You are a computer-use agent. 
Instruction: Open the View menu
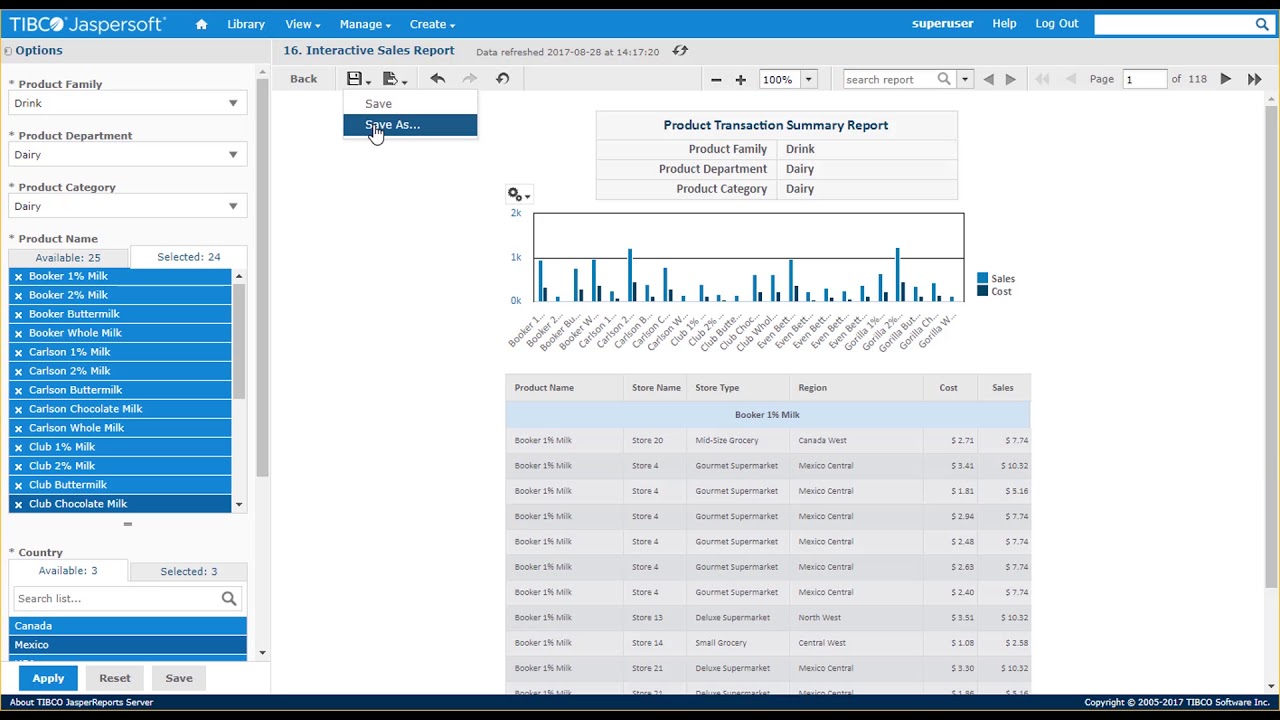click(x=302, y=24)
